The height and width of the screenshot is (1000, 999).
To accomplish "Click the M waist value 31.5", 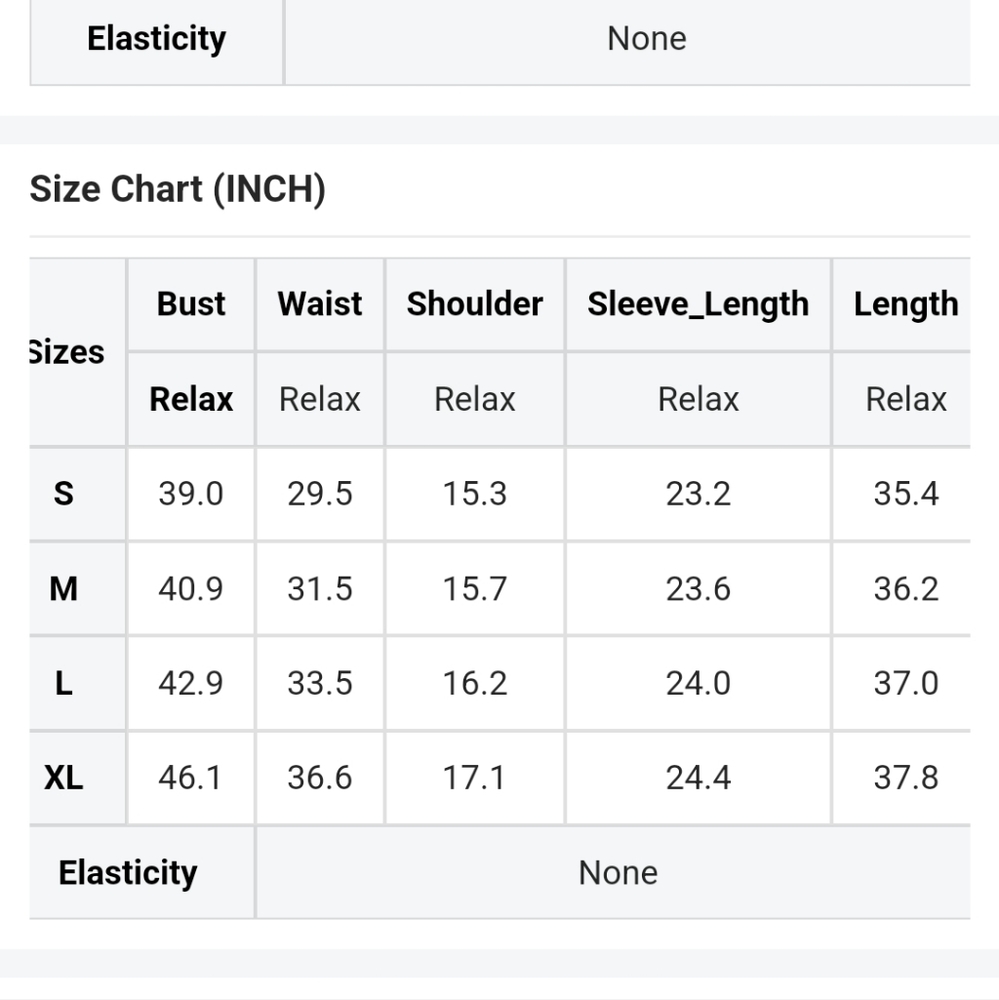I will [320, 588].
